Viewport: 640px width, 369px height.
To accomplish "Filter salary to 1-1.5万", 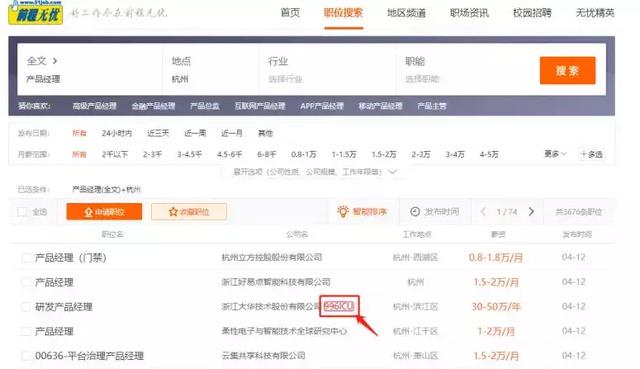I will click(x=344, y=154).
